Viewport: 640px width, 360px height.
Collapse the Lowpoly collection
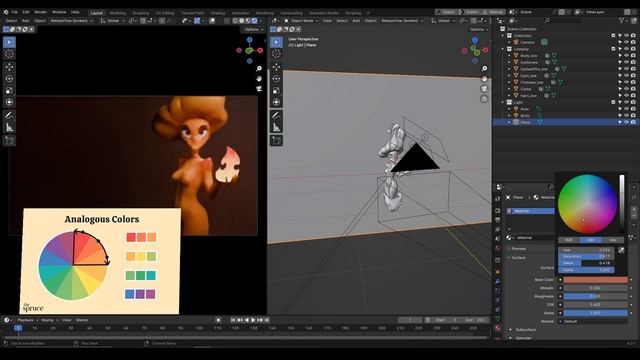click(x=503, y=49)
